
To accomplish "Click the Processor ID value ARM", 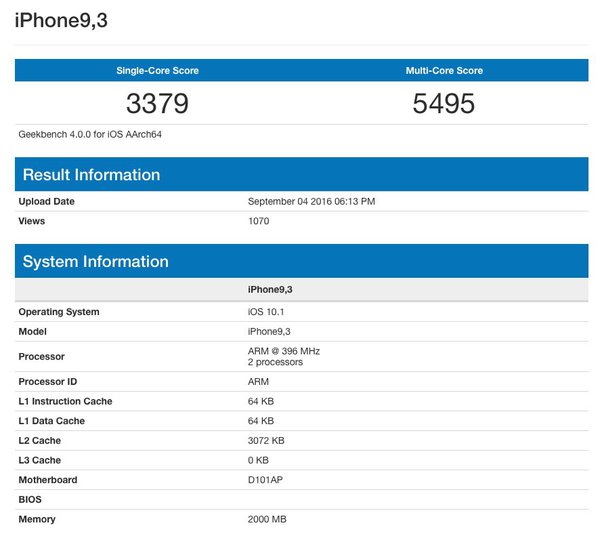I will click(258, 381).
